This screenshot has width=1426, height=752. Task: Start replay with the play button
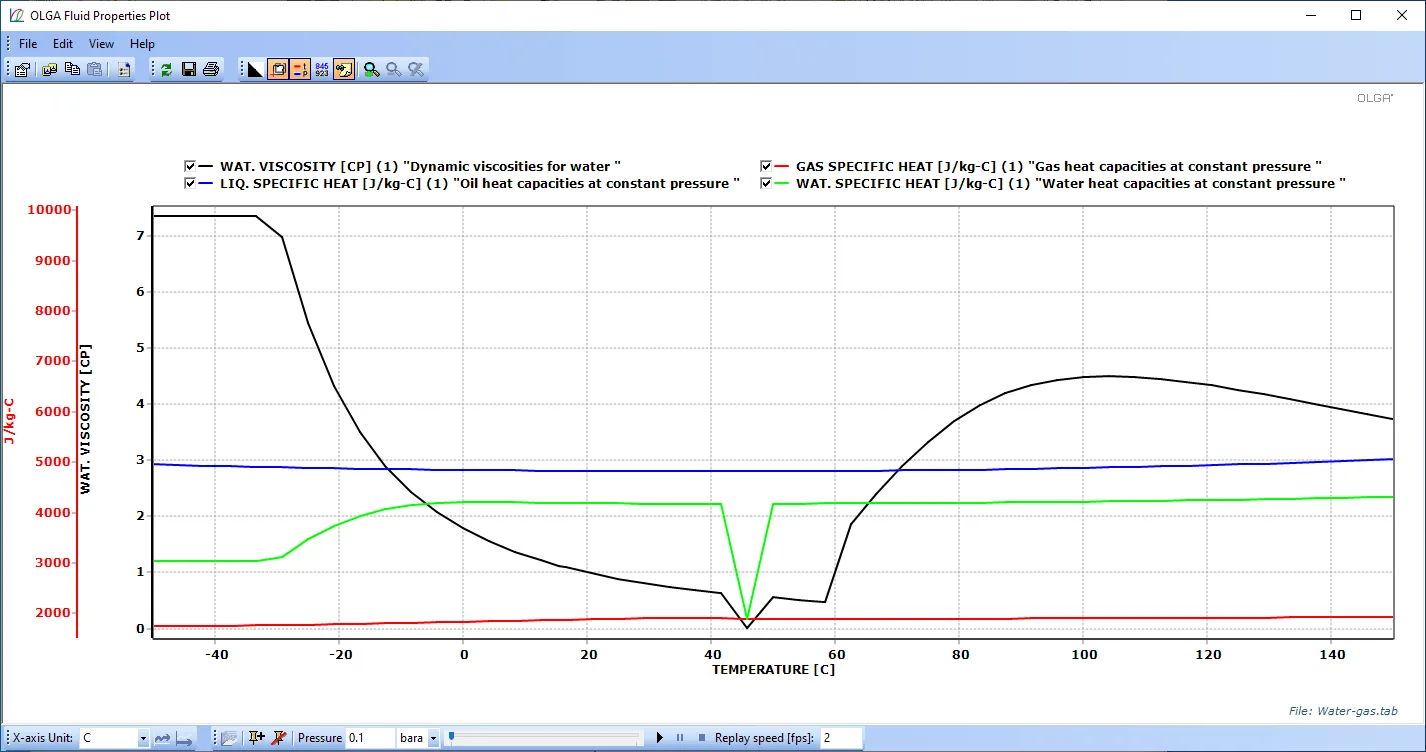(660, 738)
